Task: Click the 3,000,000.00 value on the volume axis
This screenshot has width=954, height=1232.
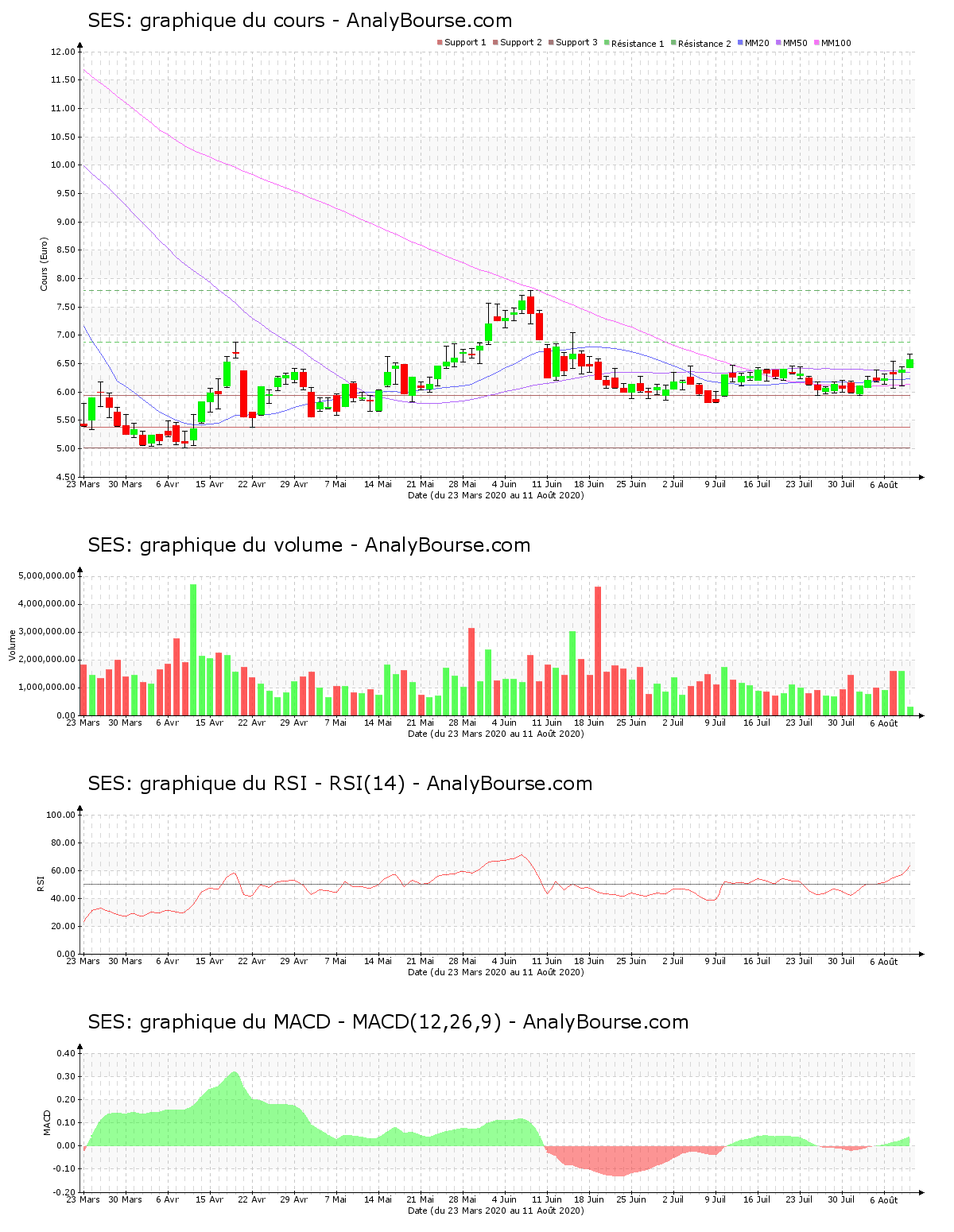Action: pos(47,632)
